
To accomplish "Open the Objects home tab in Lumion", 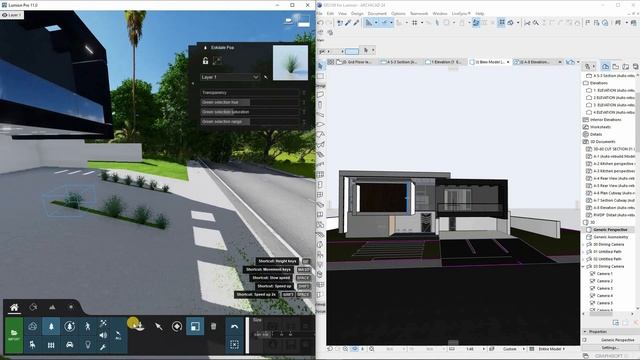I will click(x=14, y=307).
